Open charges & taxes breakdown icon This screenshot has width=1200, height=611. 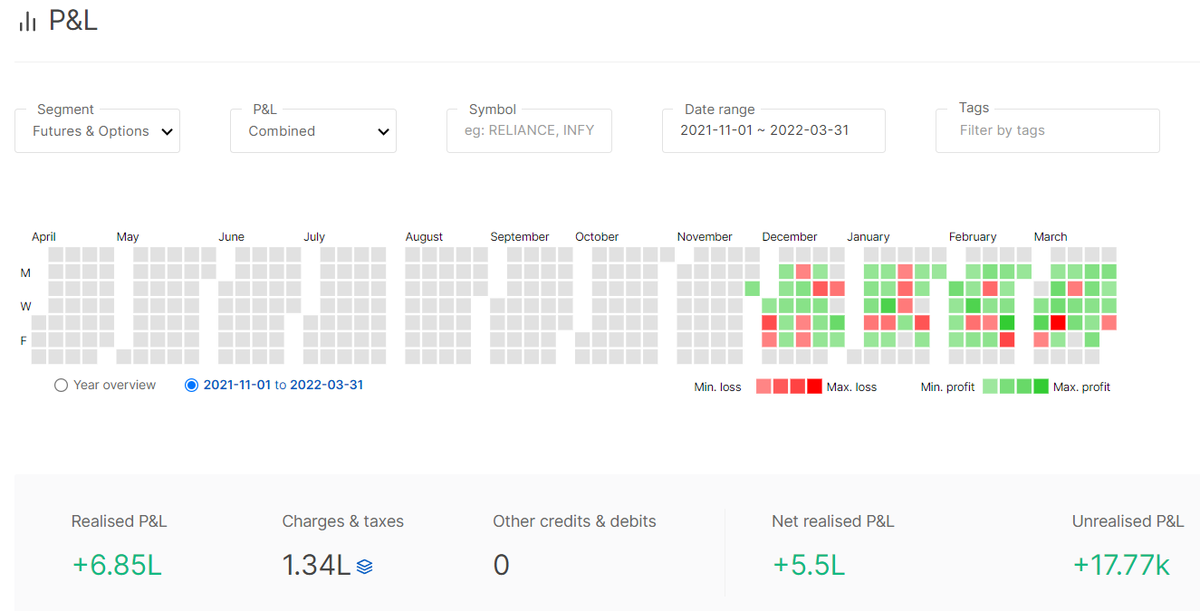[x=365, y=566]
